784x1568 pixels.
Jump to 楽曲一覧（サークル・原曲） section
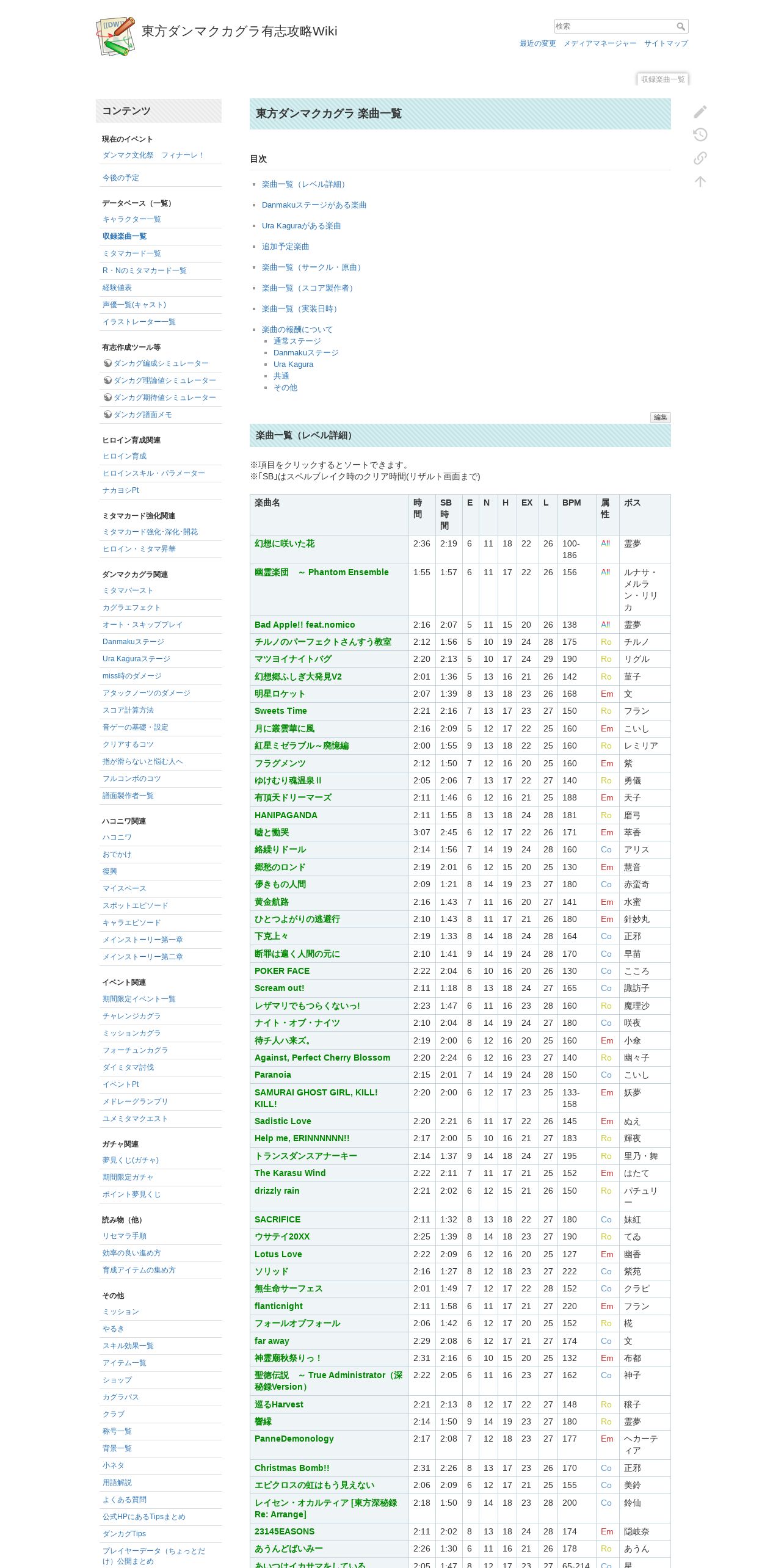point(313,267)
